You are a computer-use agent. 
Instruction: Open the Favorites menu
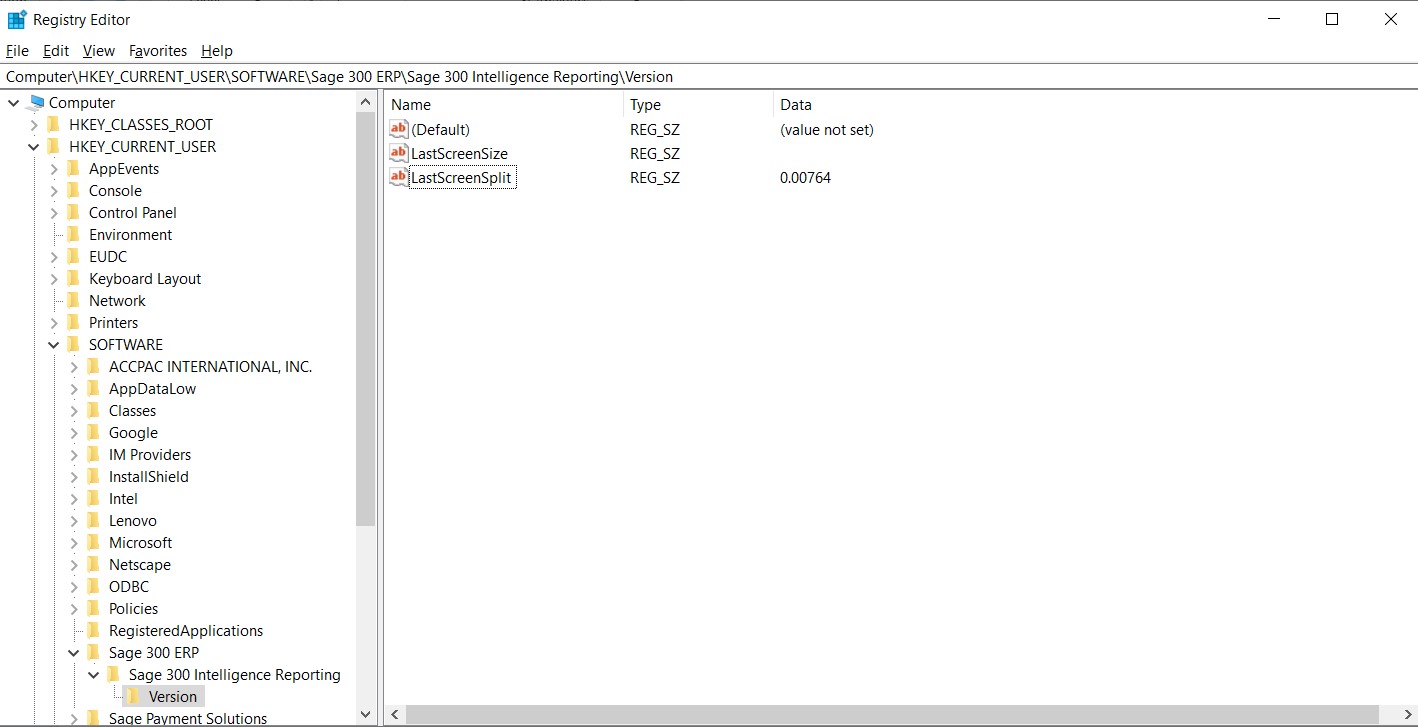coord(158,51)
